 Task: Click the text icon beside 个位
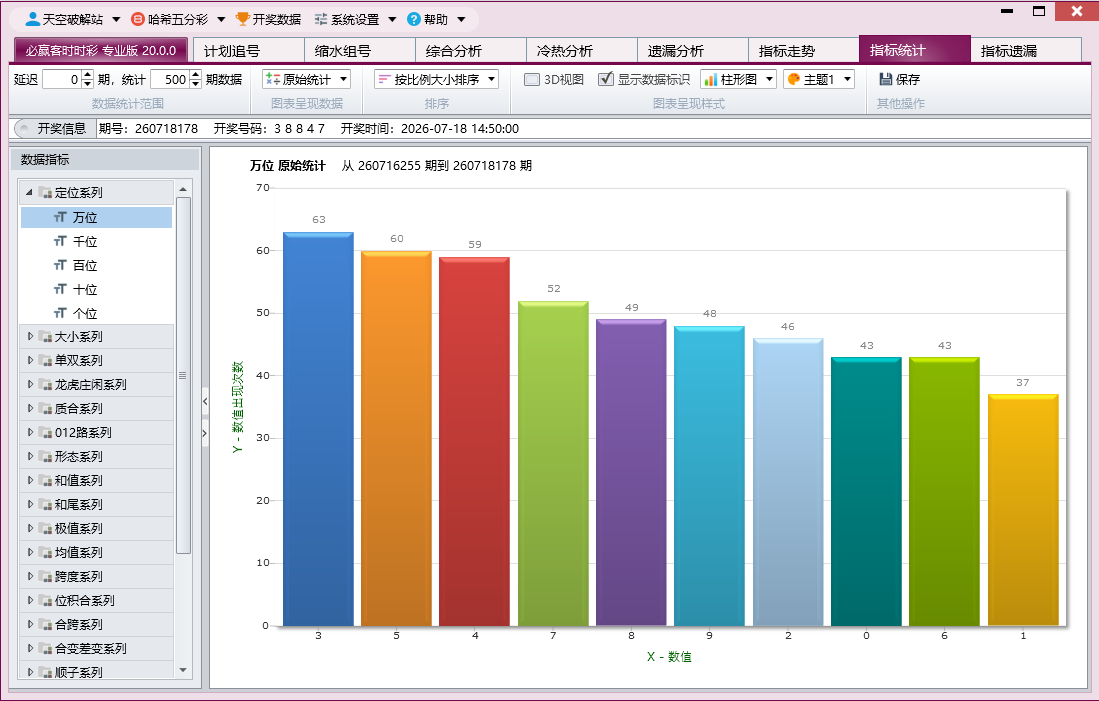[x=60, y=313]
